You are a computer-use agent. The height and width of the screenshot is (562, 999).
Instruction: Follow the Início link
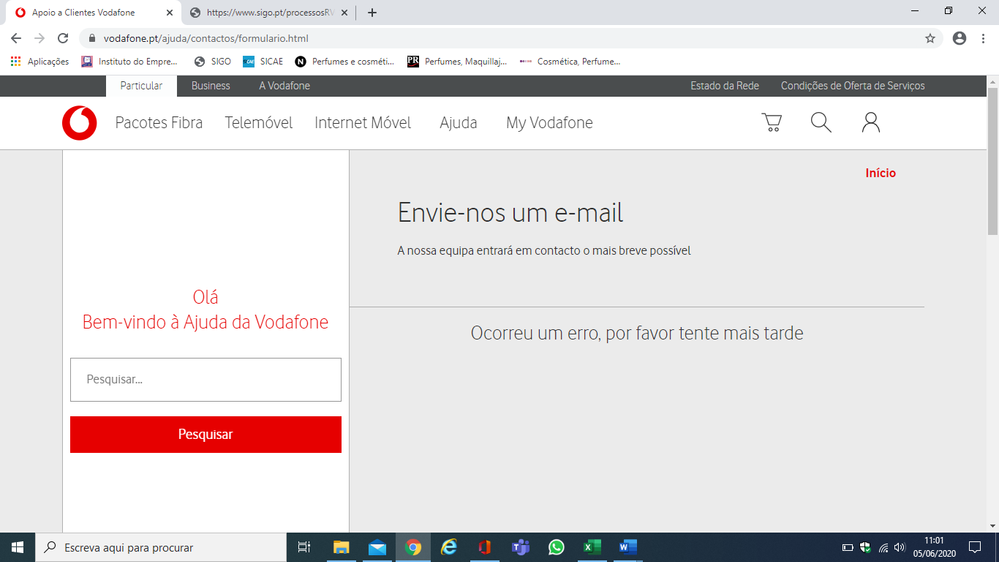point(880,173)
